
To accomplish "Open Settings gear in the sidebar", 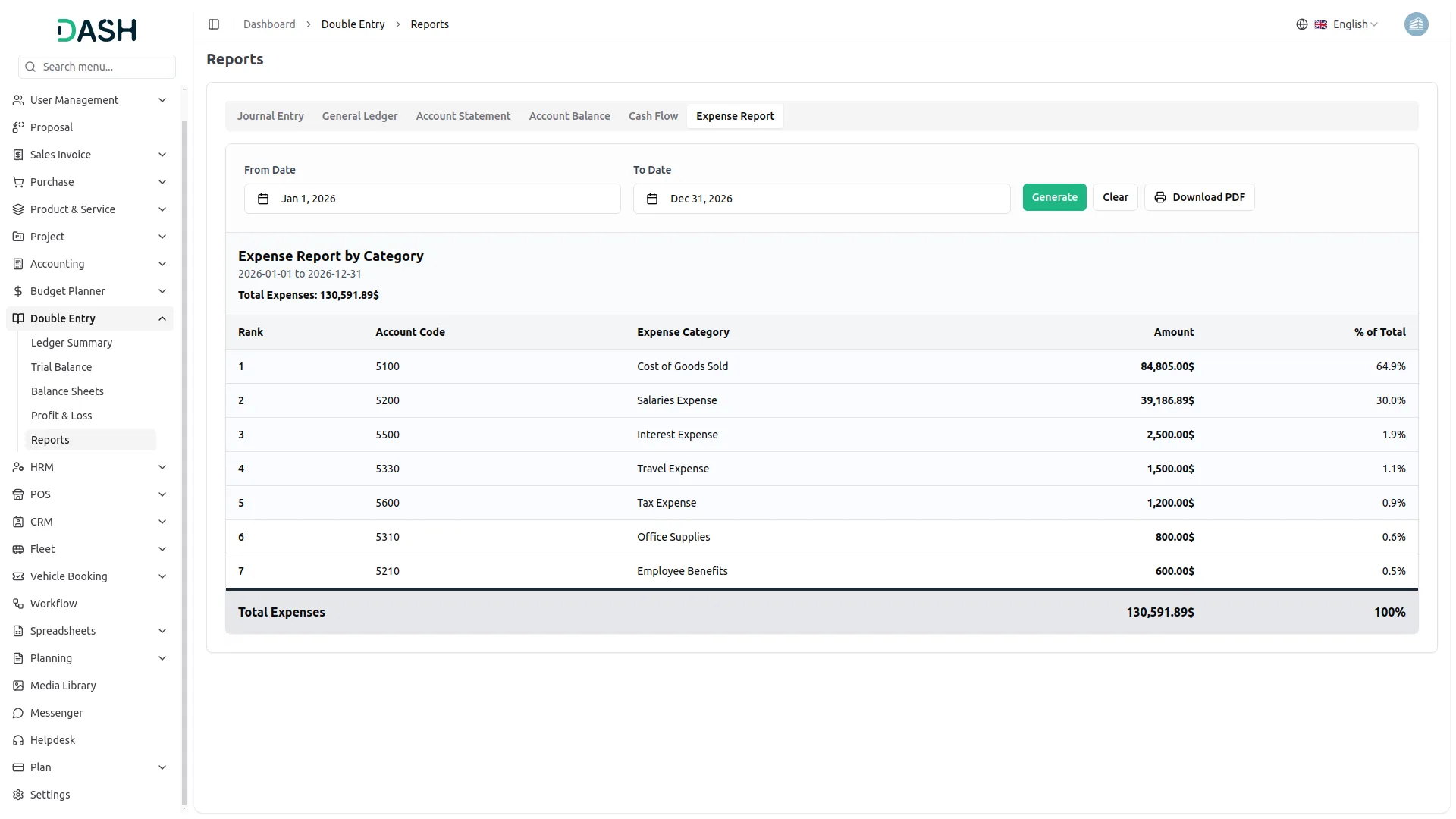I will coord(50,795).
